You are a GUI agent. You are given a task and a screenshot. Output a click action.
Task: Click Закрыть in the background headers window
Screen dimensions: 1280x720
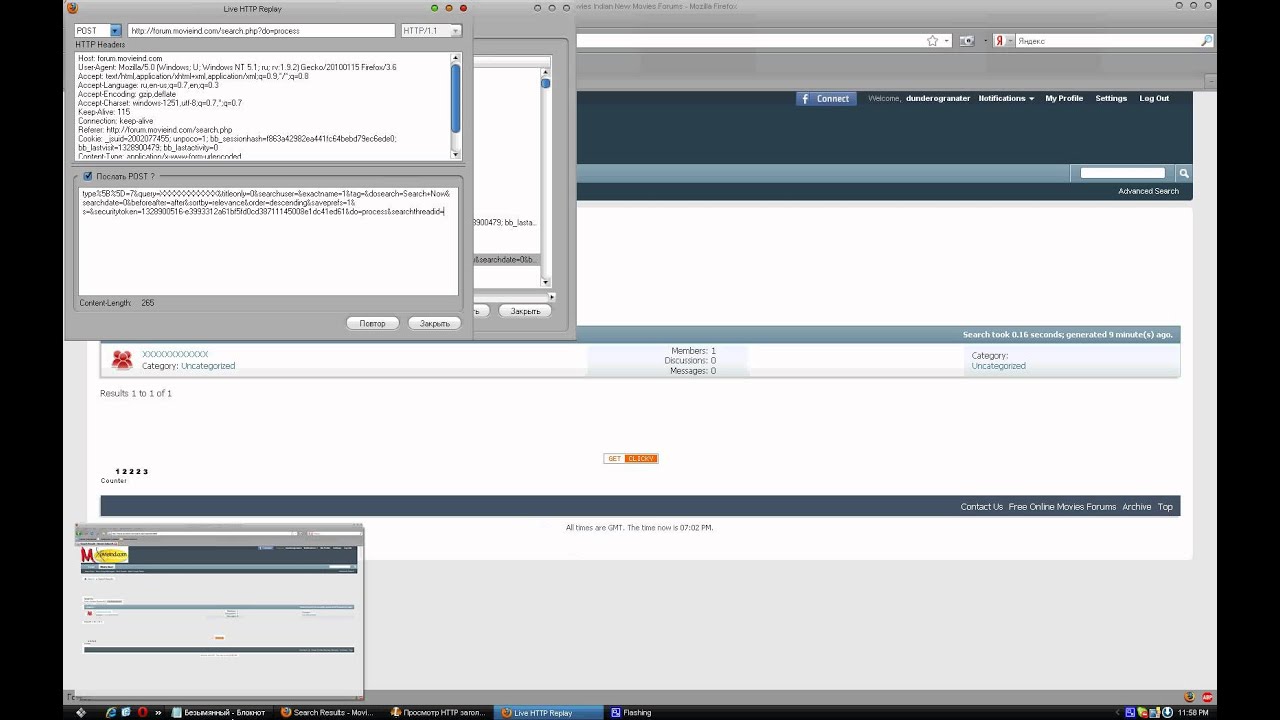[525, 311]
